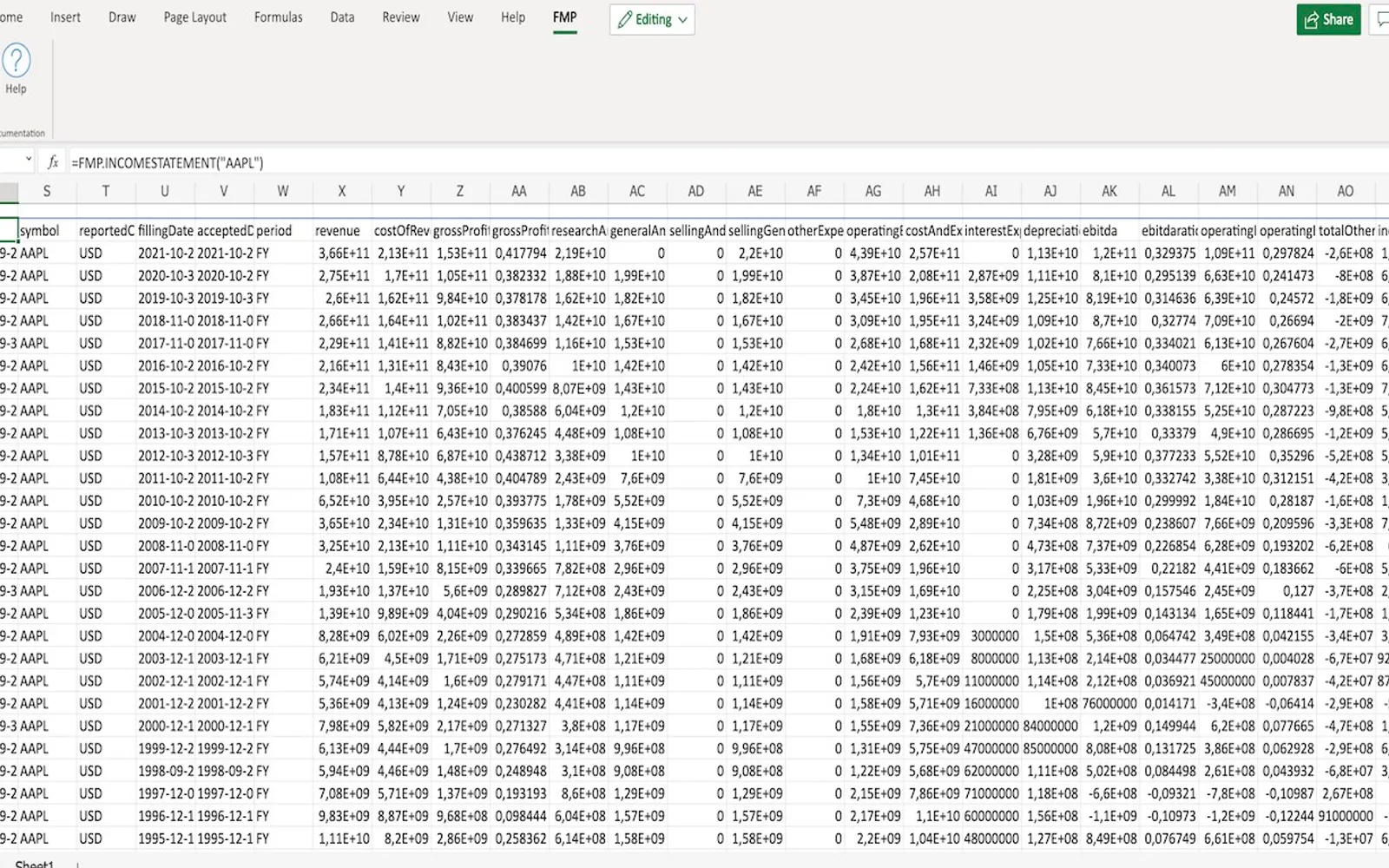
Task: Click cell 84000000 in column AJ
Action: [x=1050, y=726]
